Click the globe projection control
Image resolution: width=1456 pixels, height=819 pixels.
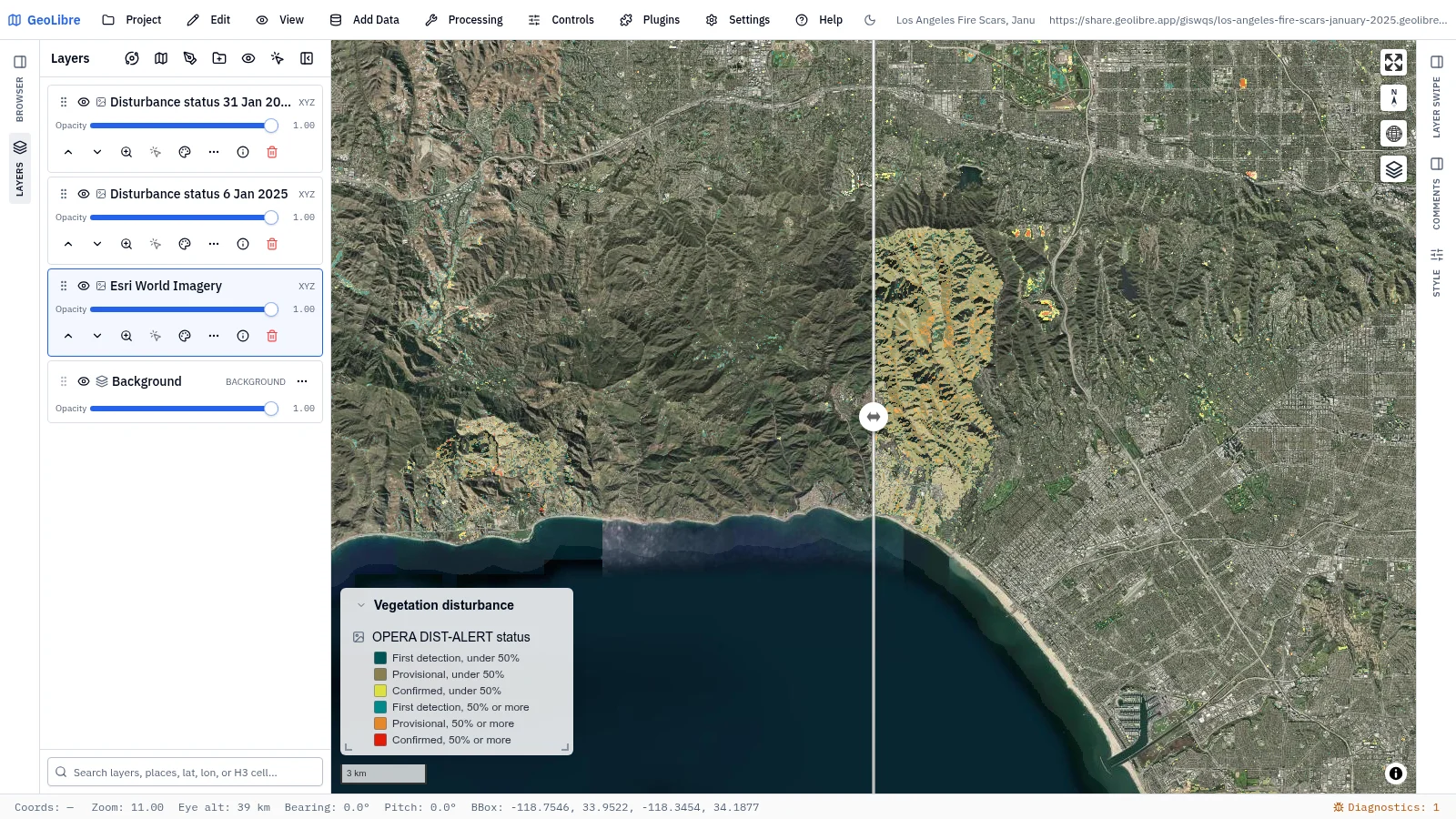pos(1394,134)
